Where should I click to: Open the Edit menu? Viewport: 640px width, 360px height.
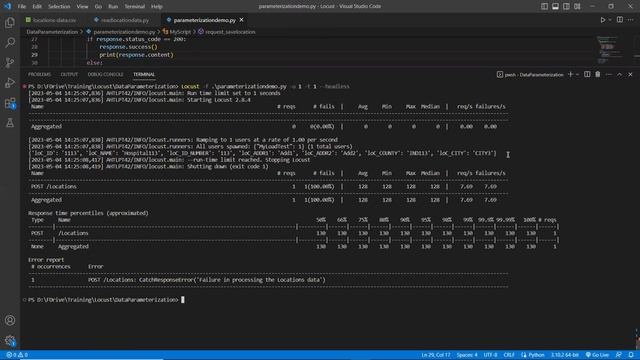click(37, 7)
